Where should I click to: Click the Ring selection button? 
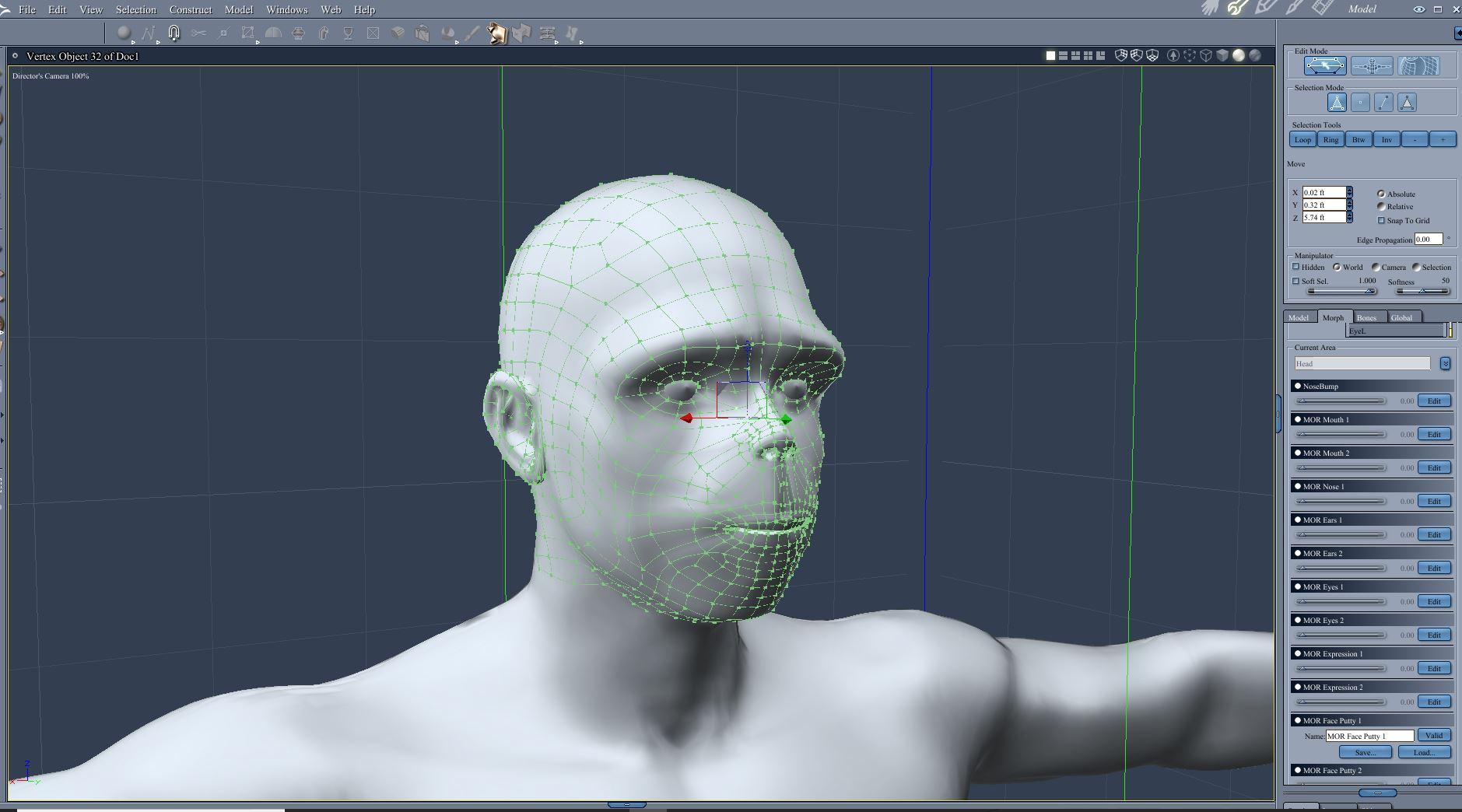[x=1331, y=139]
